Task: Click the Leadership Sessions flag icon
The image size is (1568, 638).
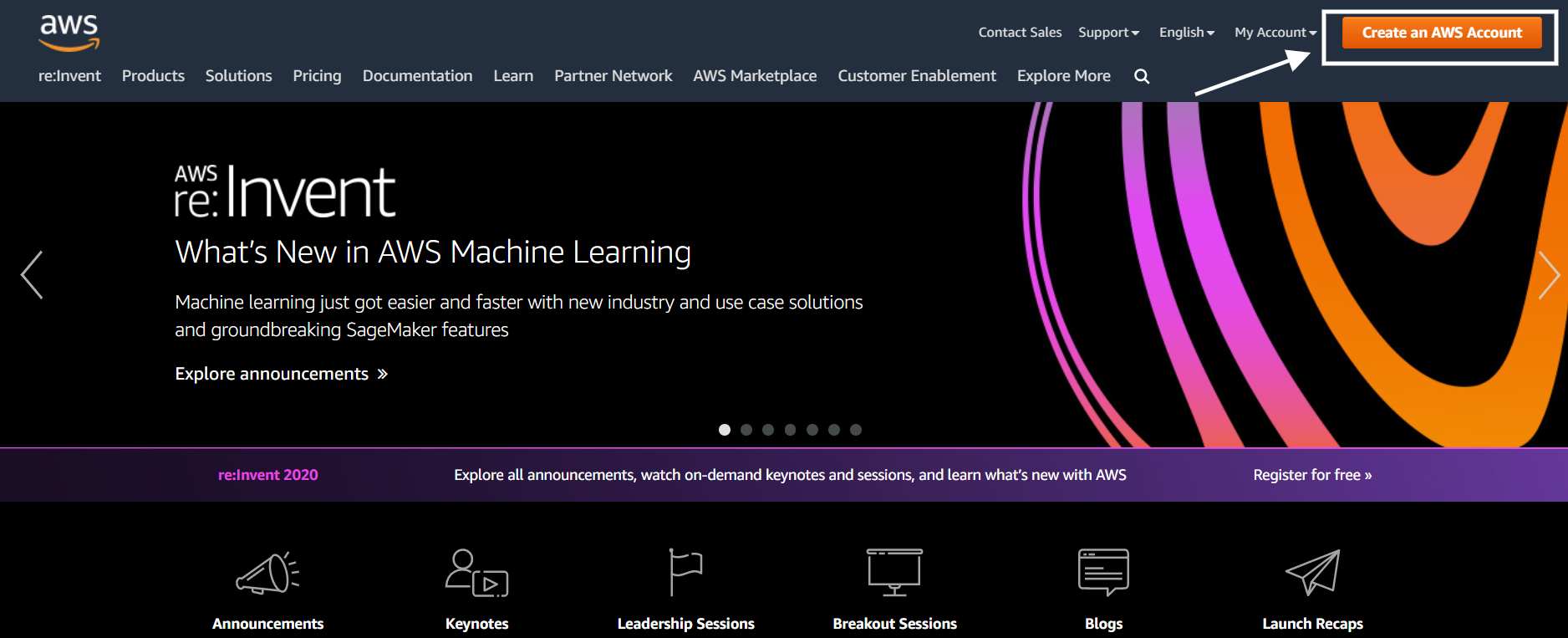Action: (x=685, y=572)
